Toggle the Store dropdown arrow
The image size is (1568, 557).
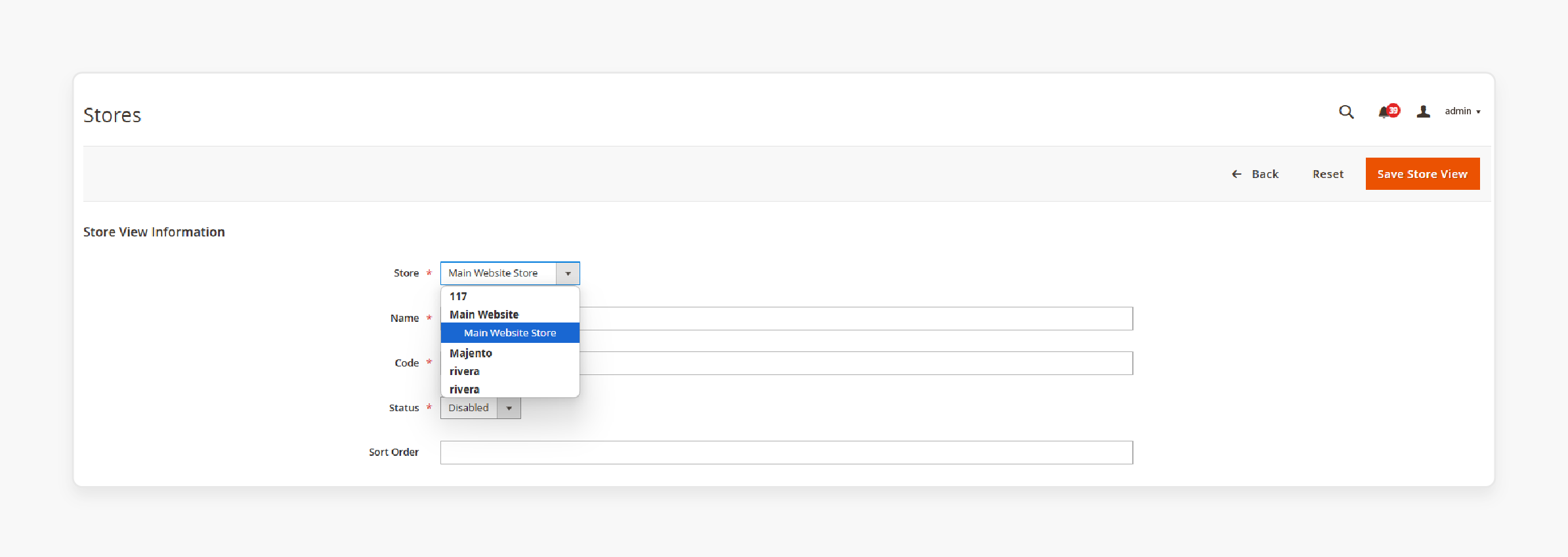click(x=568, y=273)
